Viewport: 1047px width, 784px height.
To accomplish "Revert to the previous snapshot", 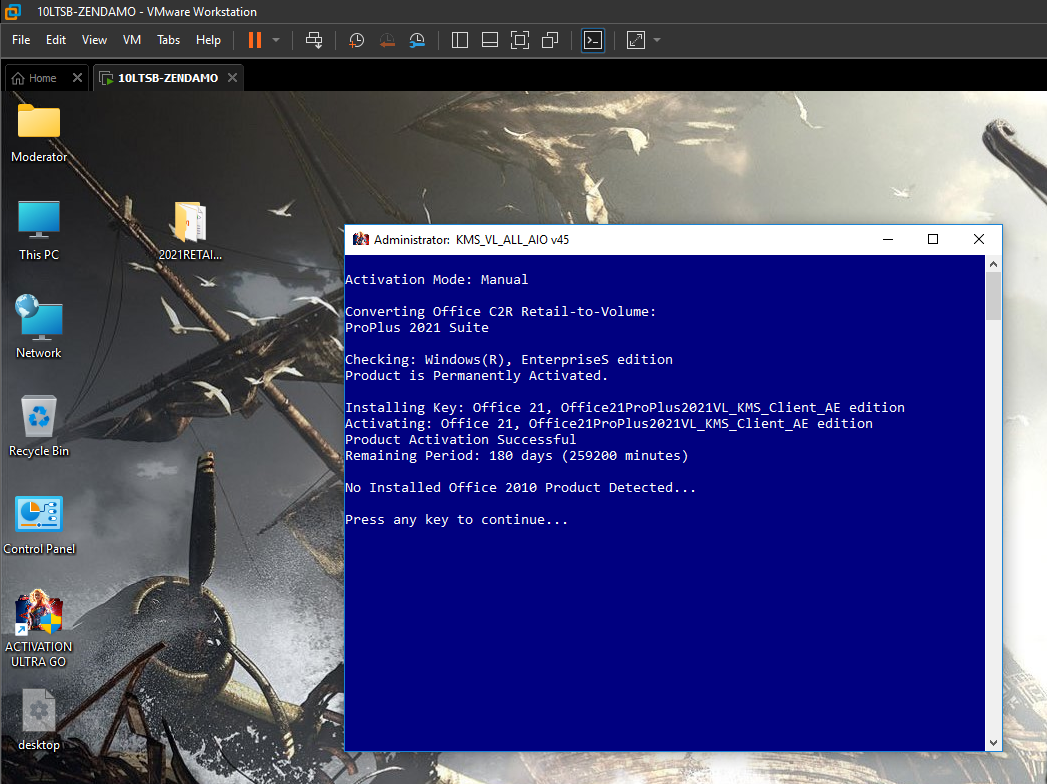I will tap(387, 40).
